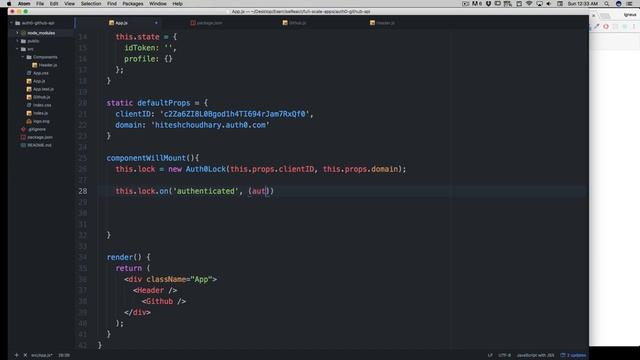Click red Opera icon in browser window
Screen dimensions: 640x360
[606, 27]
